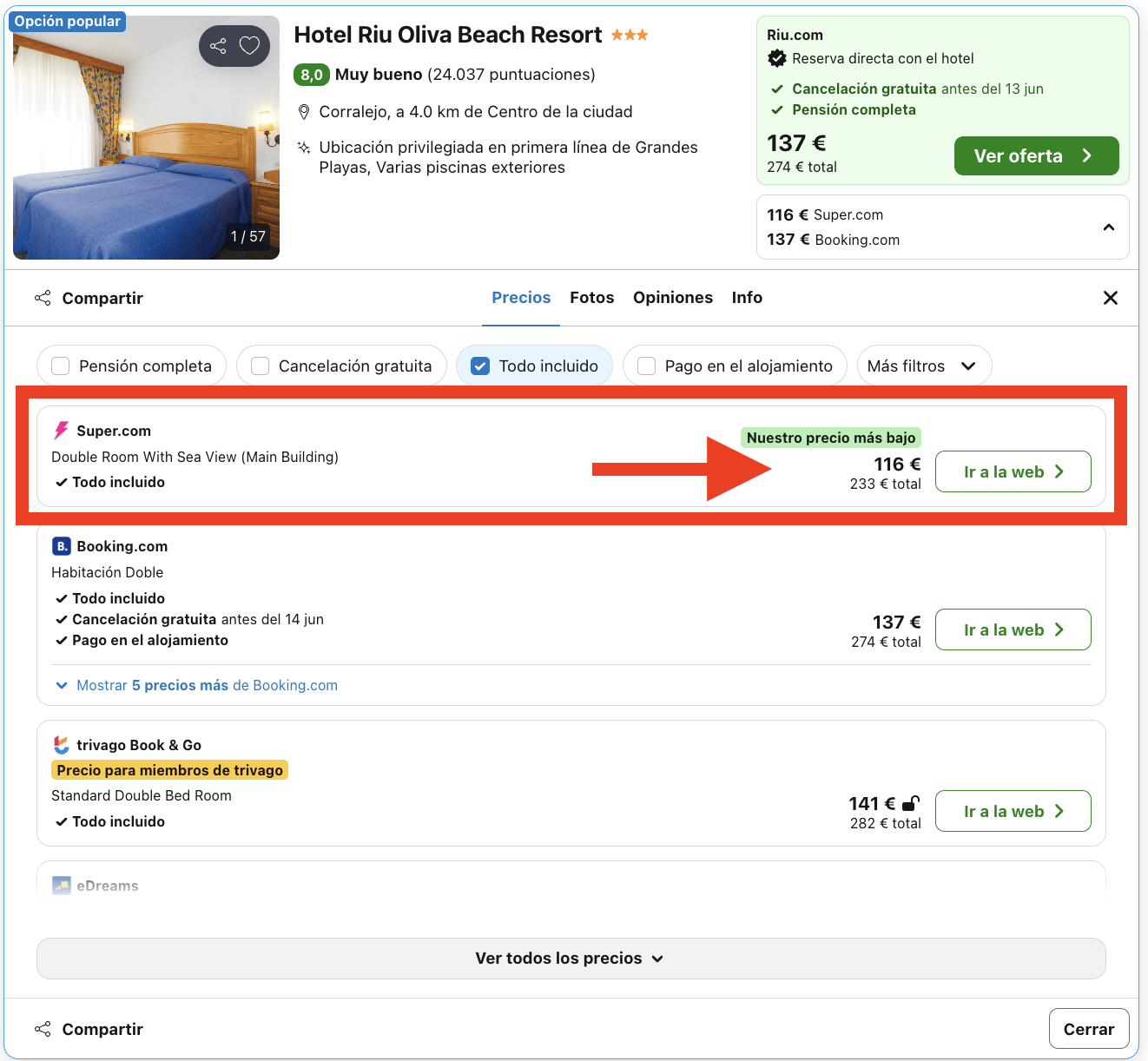Save hotel with the heart icon
1148x1061 pixels.
(x=249, y=46)
